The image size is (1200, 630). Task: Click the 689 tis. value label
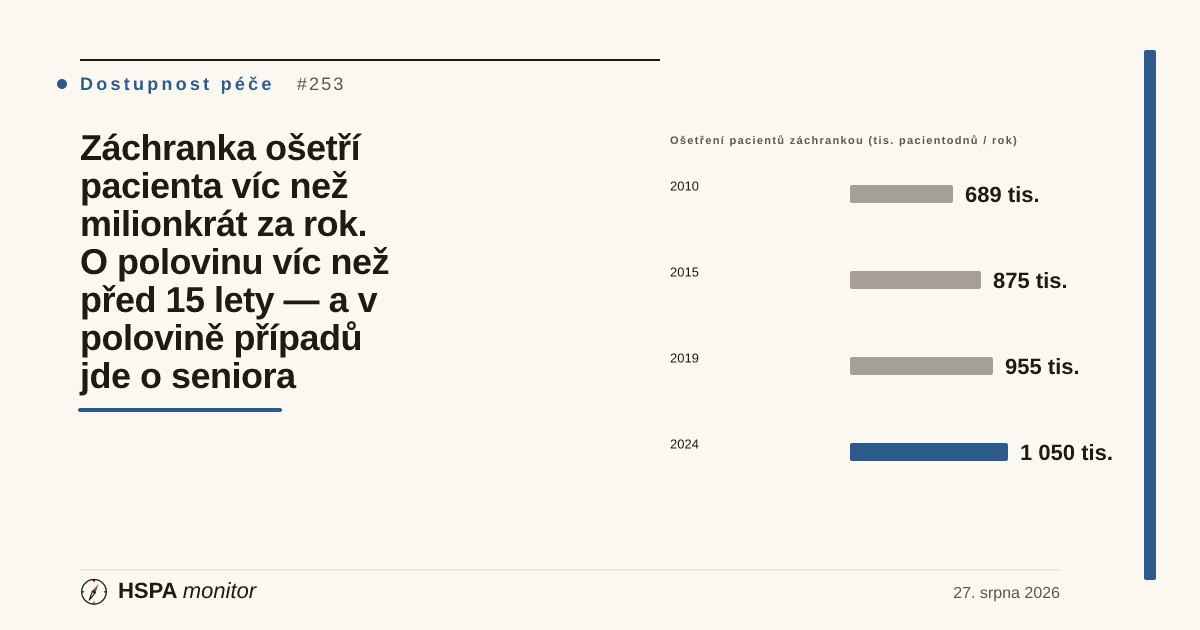tap(1002, 195)
